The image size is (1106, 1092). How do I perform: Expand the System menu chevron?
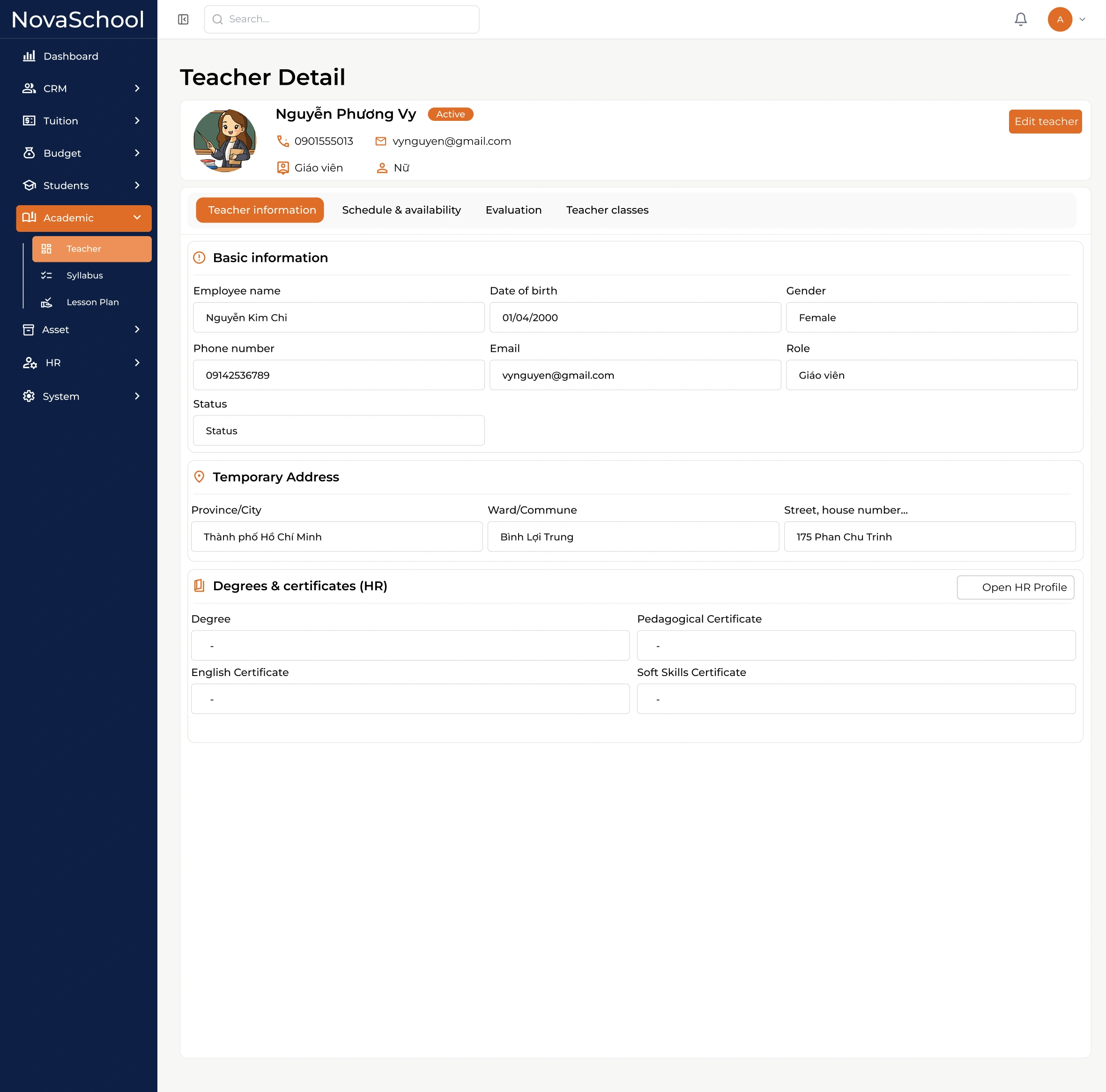pyautogui.click(x=137, y=396)
